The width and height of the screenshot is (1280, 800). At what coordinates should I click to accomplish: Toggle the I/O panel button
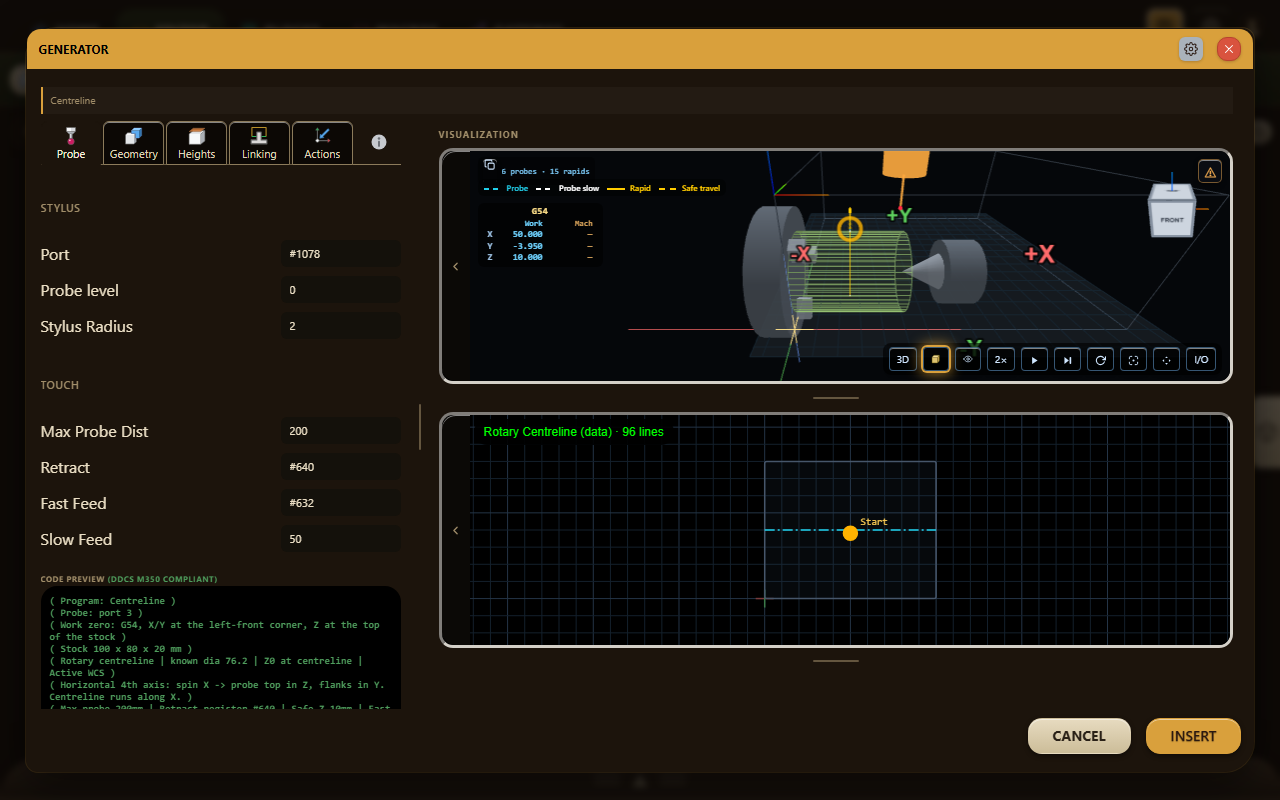click(x=1201, y=359)
